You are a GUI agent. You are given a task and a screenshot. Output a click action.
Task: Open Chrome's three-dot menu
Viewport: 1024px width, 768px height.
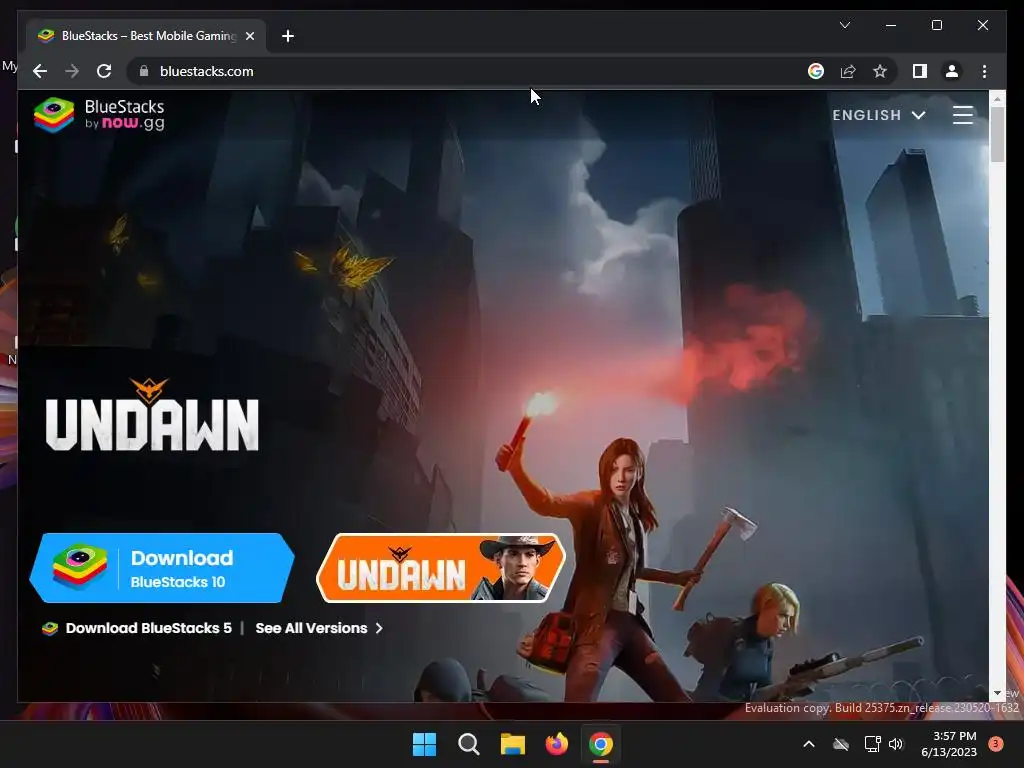[984, 71]
